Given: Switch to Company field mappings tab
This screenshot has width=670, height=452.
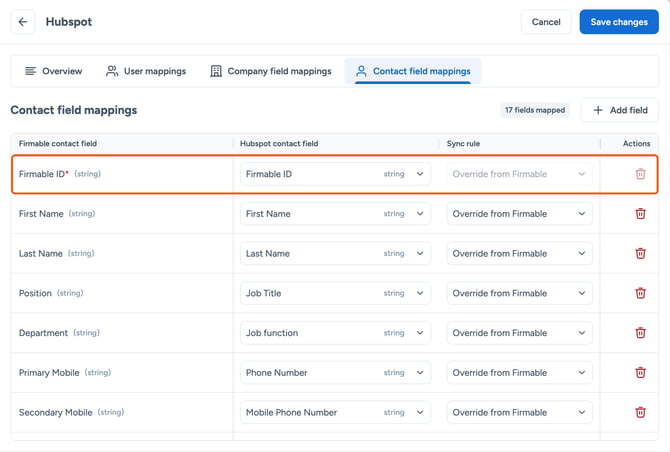Looking at the screenshot, I should tap(270, 71).
